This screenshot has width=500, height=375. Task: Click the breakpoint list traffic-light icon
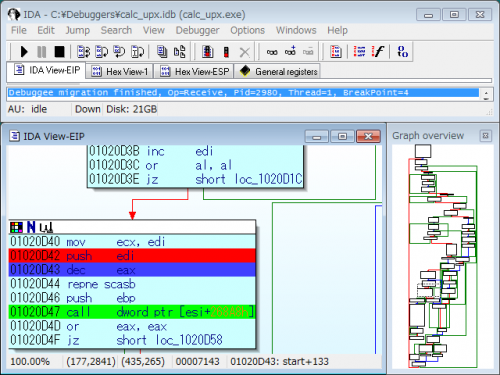(208, 52)
